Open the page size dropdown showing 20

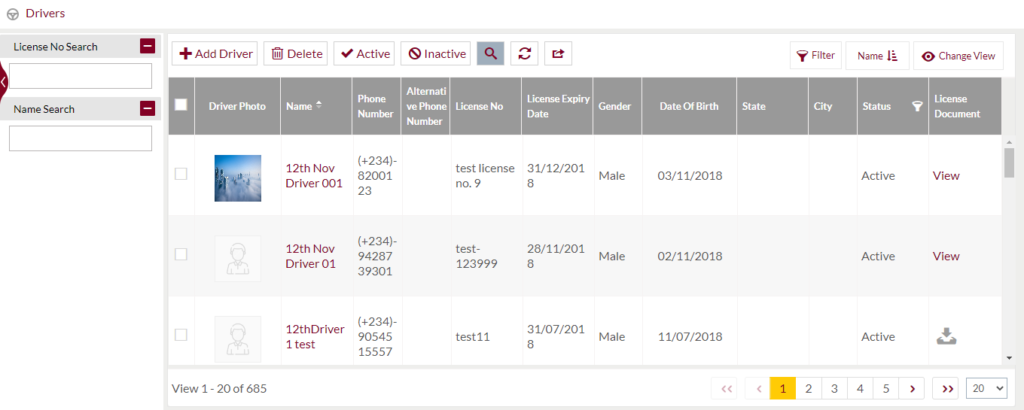pyautogui.click(x=986, y=388)
